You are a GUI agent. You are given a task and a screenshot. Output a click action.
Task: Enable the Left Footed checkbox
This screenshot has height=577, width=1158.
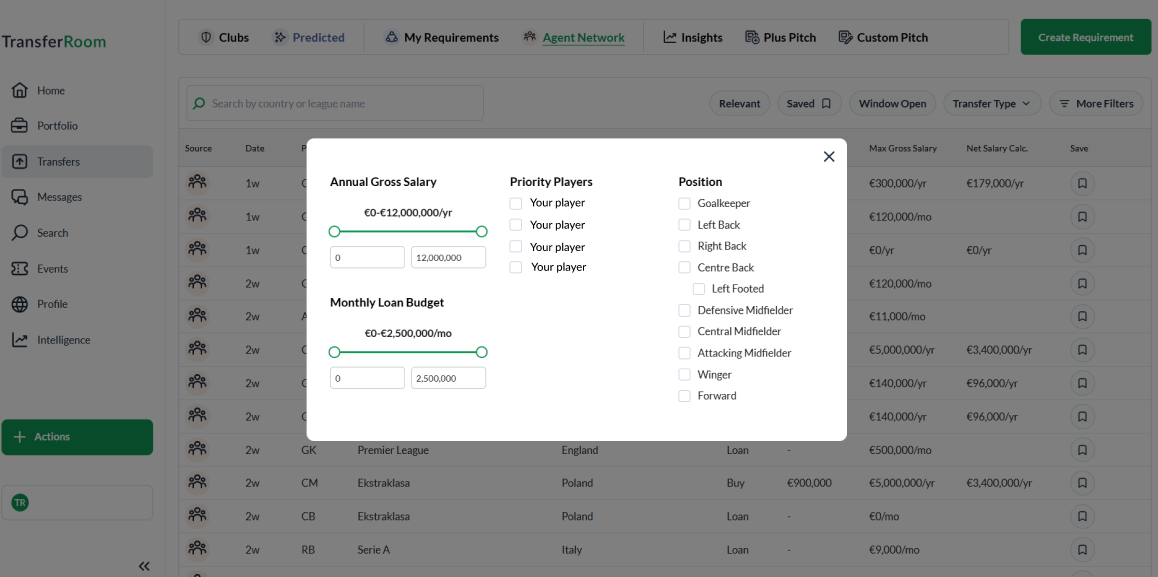(x=699, y=289)
